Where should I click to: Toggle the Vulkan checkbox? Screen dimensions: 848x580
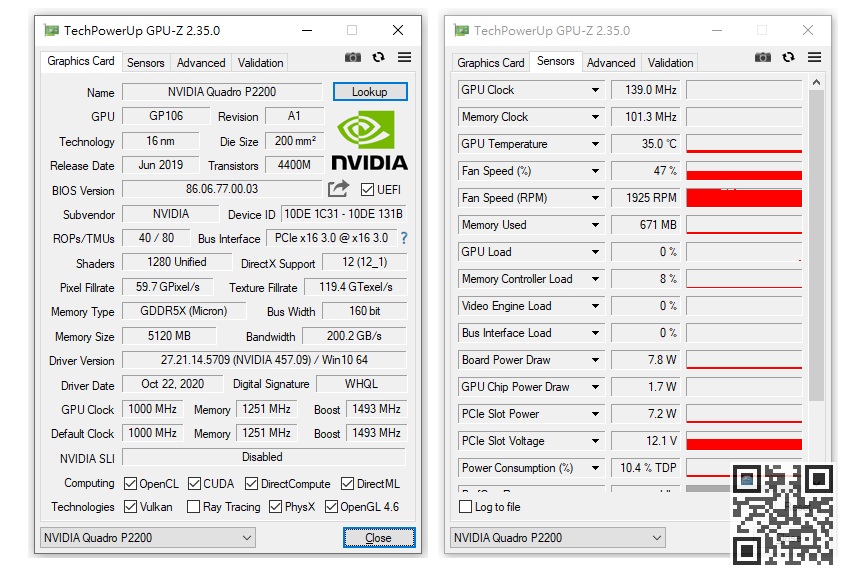pyautogui.click(x=130, y=506)
